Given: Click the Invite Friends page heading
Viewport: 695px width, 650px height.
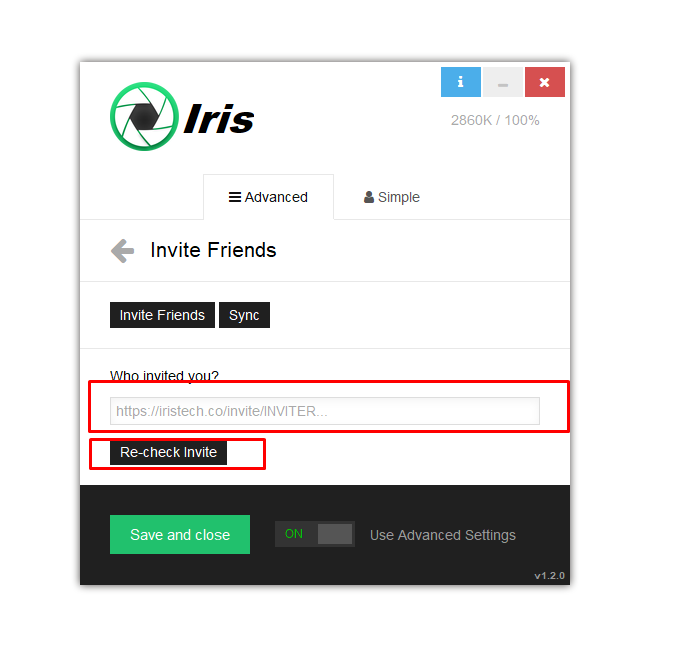Looking at the screenshot, I should pos(213,250).
